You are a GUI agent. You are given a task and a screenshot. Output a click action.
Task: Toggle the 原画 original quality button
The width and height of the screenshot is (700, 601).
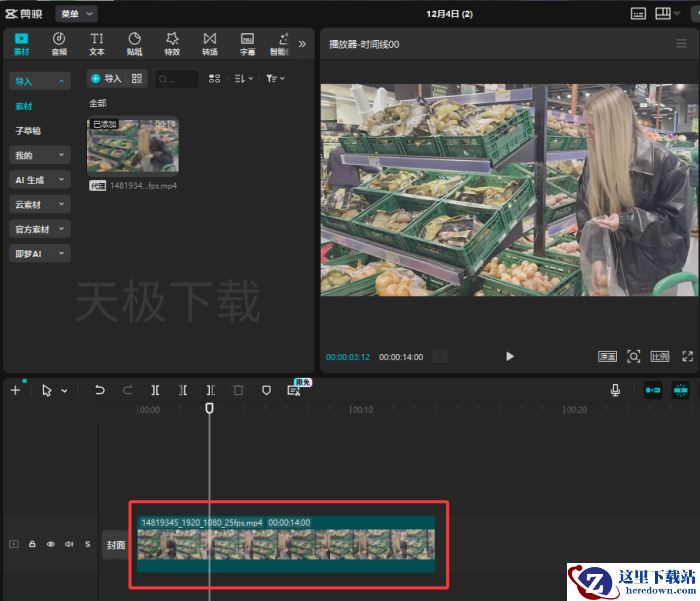click(x=607, y=356)
